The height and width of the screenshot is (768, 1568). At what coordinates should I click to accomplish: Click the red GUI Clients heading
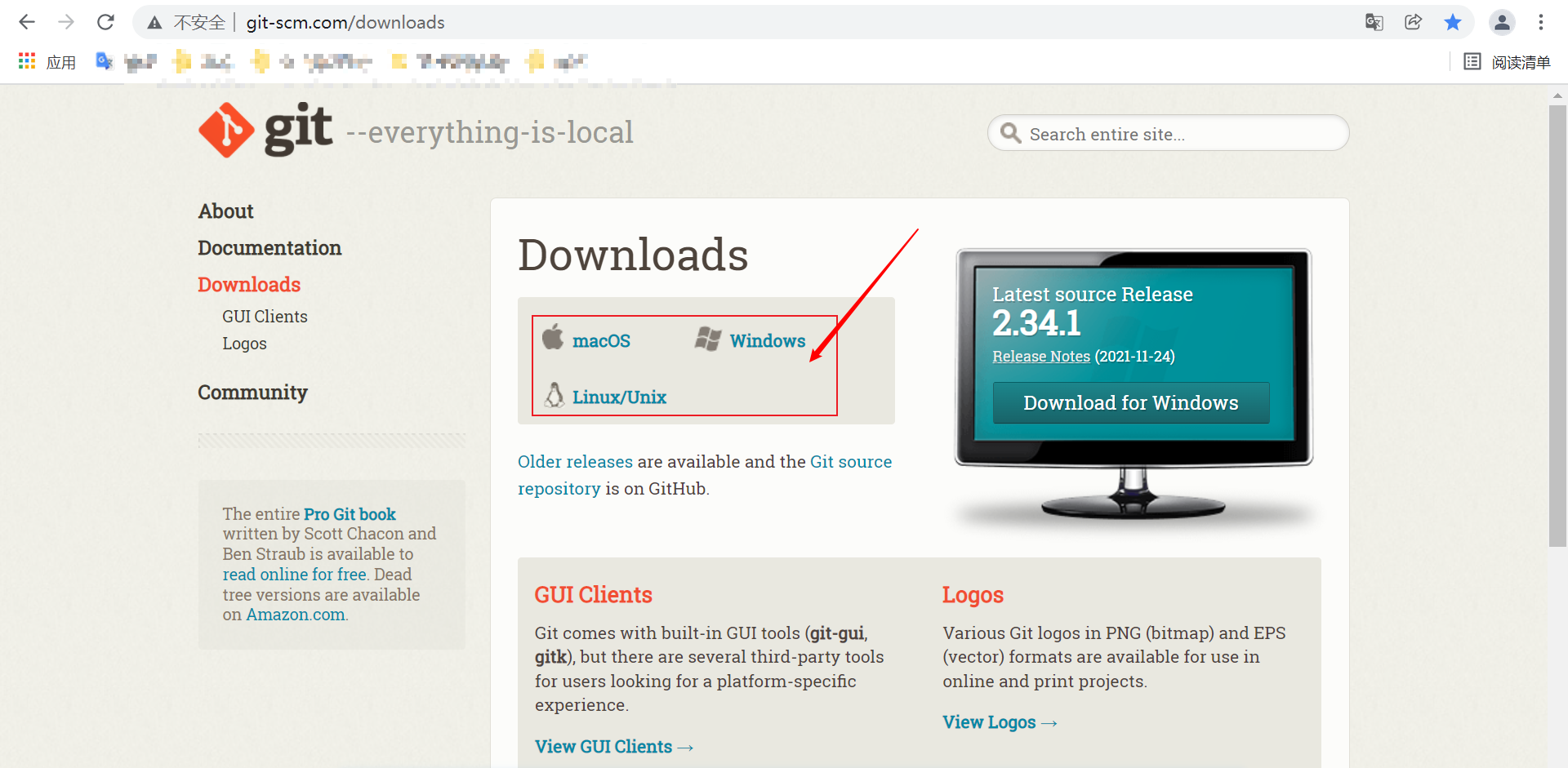[594, 595]
